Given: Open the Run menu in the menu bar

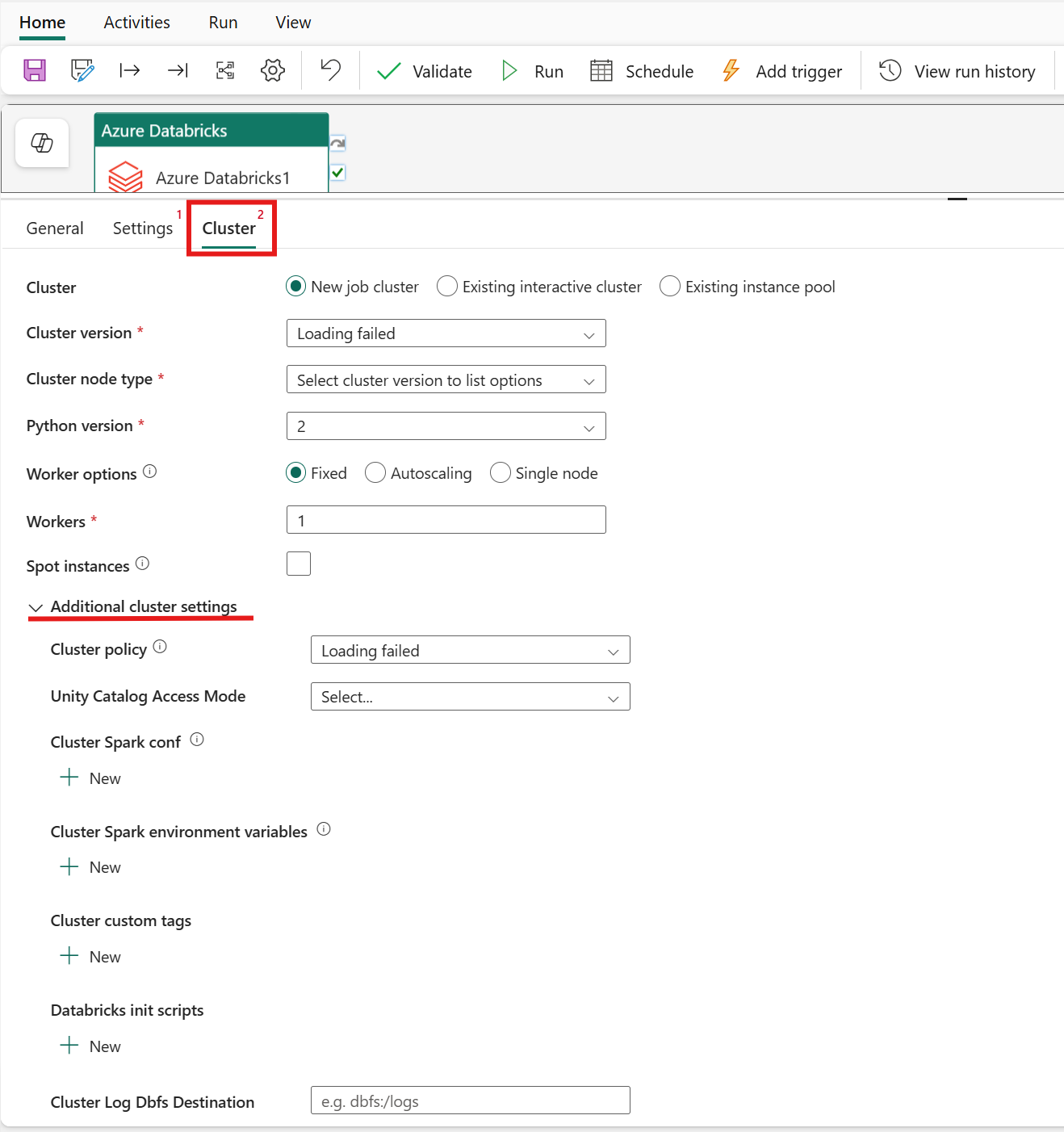Looking at the screenshot, I should pos(222,22).
